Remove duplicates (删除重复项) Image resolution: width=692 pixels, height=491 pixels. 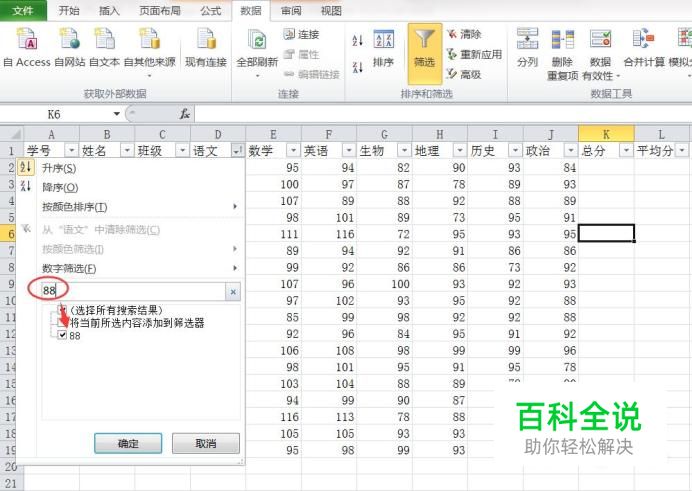pyautogui.click(x=562, y=54)
